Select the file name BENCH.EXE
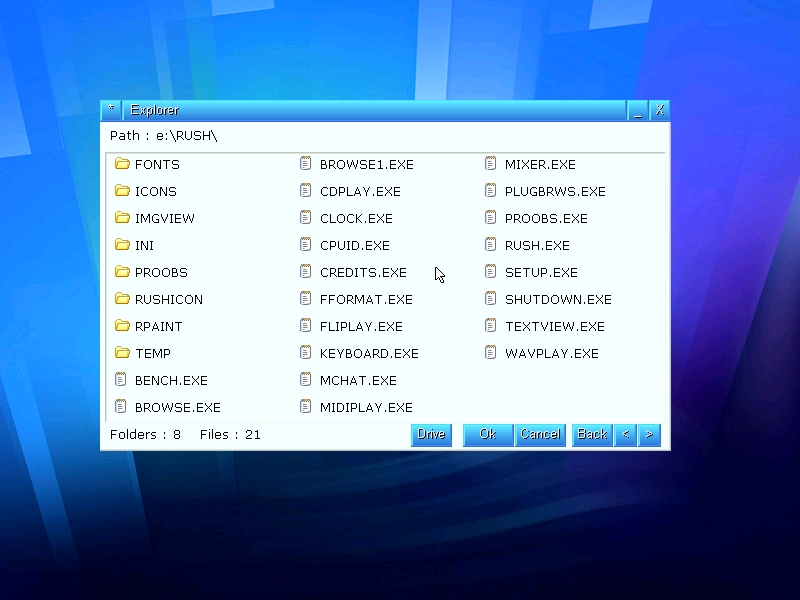Viewport: 800px width, 600px height. pyautogui.click(x=171, y=381)
